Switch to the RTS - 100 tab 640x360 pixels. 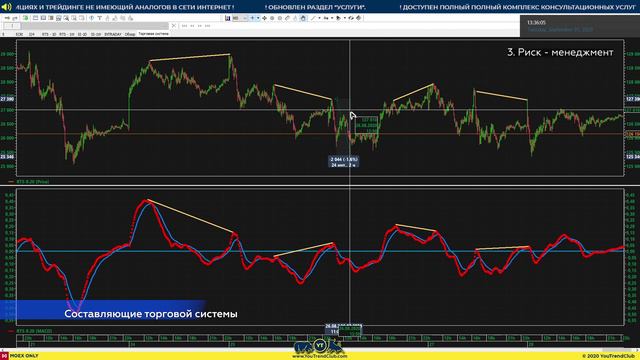tap(67, 34)
